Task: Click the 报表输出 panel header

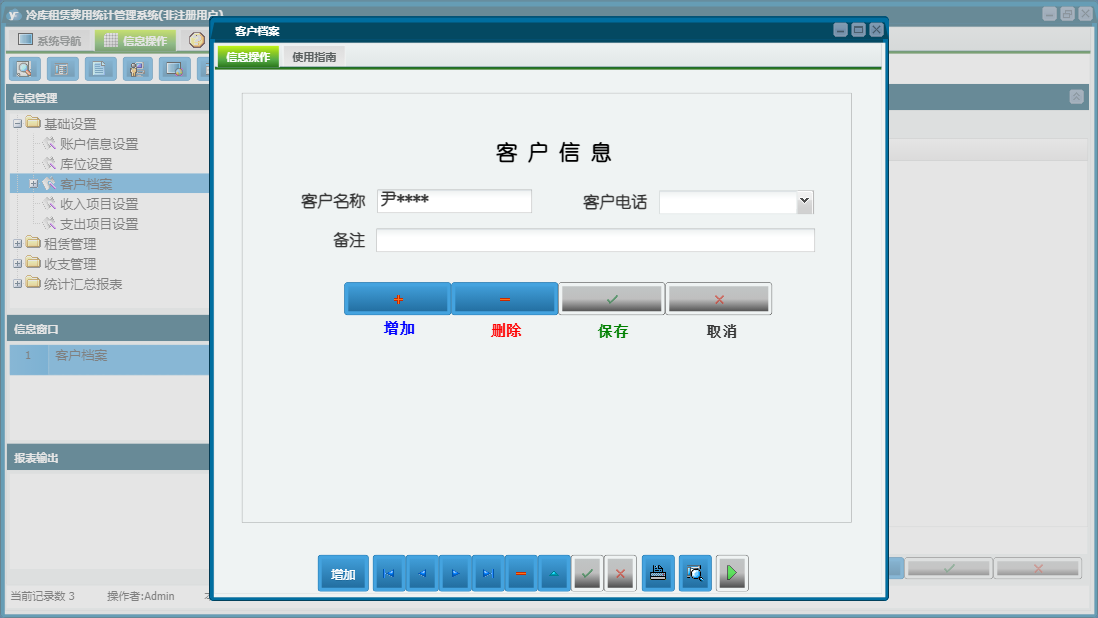Action: coord(108,458)
